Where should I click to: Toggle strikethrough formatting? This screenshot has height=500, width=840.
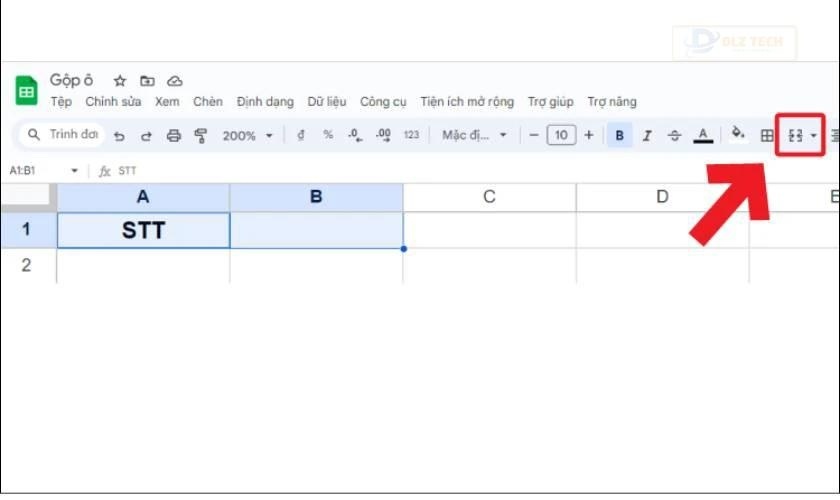tap(674, 135)
